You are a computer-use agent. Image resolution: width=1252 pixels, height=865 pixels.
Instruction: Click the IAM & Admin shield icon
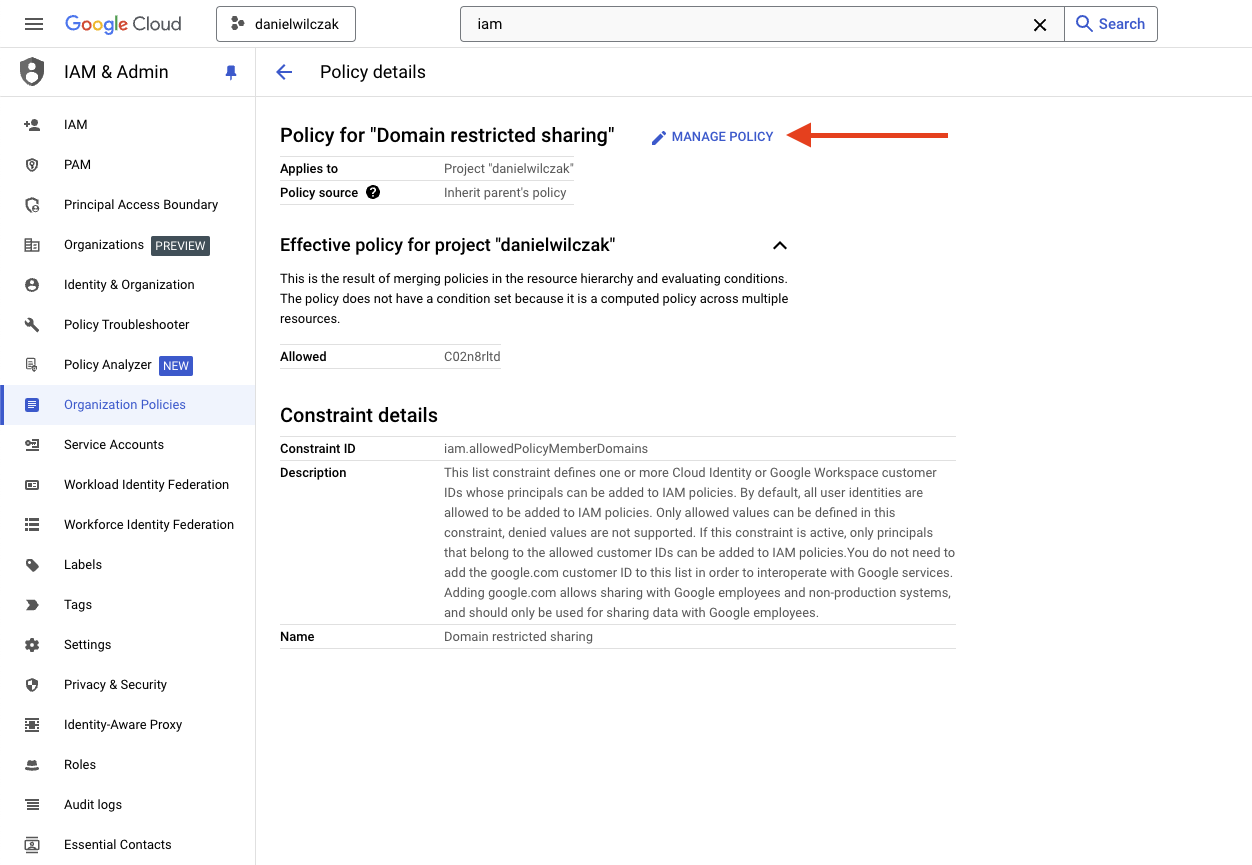click(x=32, y=72)
